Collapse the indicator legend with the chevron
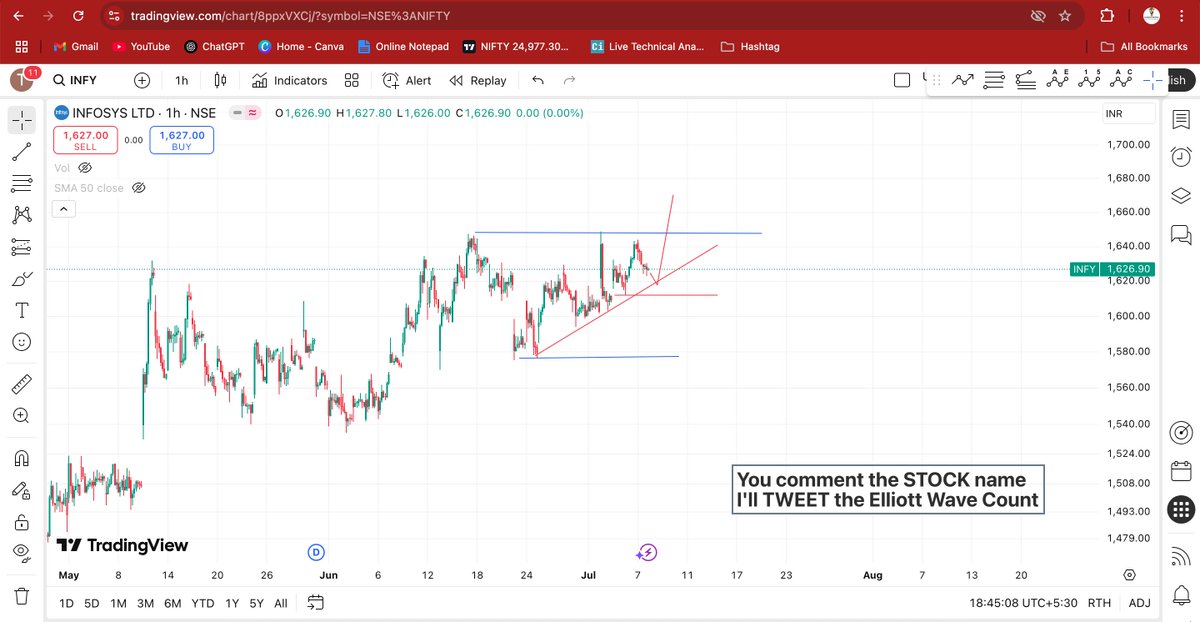The width and height of the screenshot is (1200, 622). [63, 209]
